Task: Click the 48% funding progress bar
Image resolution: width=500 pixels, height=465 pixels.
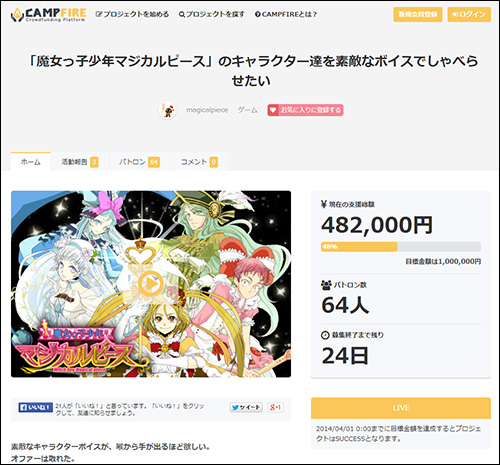Action: pyautogui.click(x=401, y=247)
